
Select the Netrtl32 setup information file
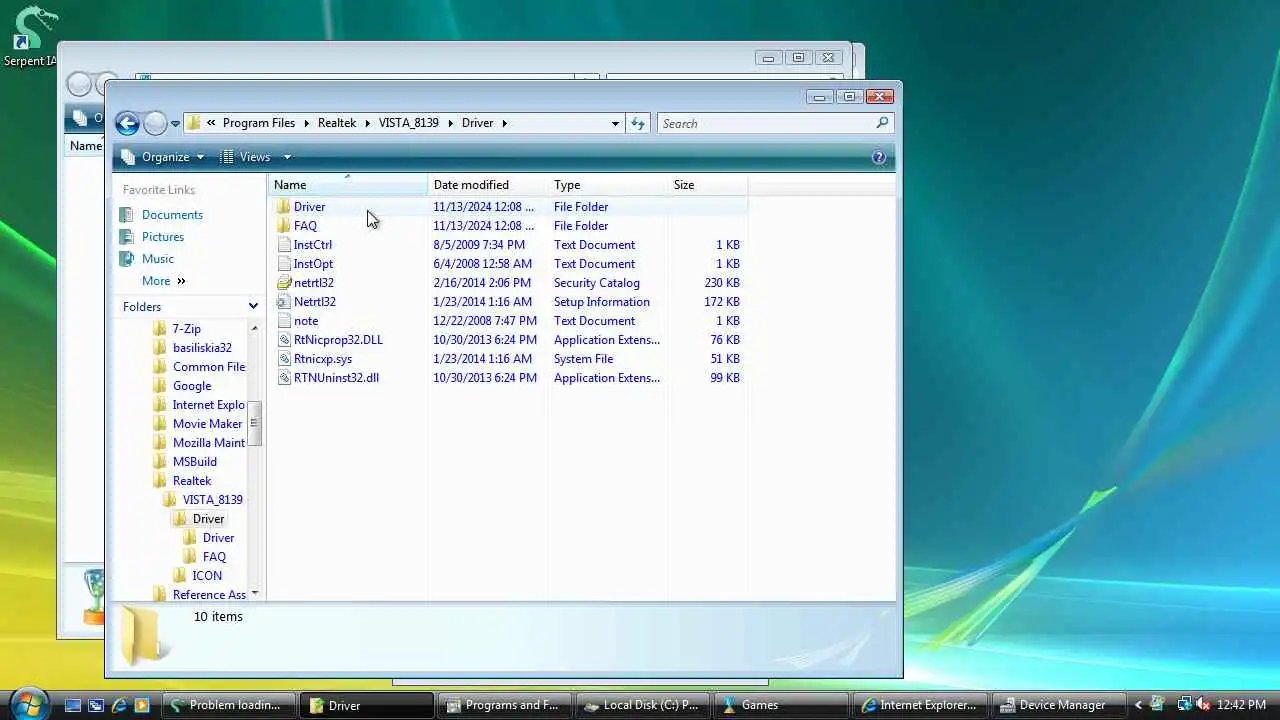315,302
